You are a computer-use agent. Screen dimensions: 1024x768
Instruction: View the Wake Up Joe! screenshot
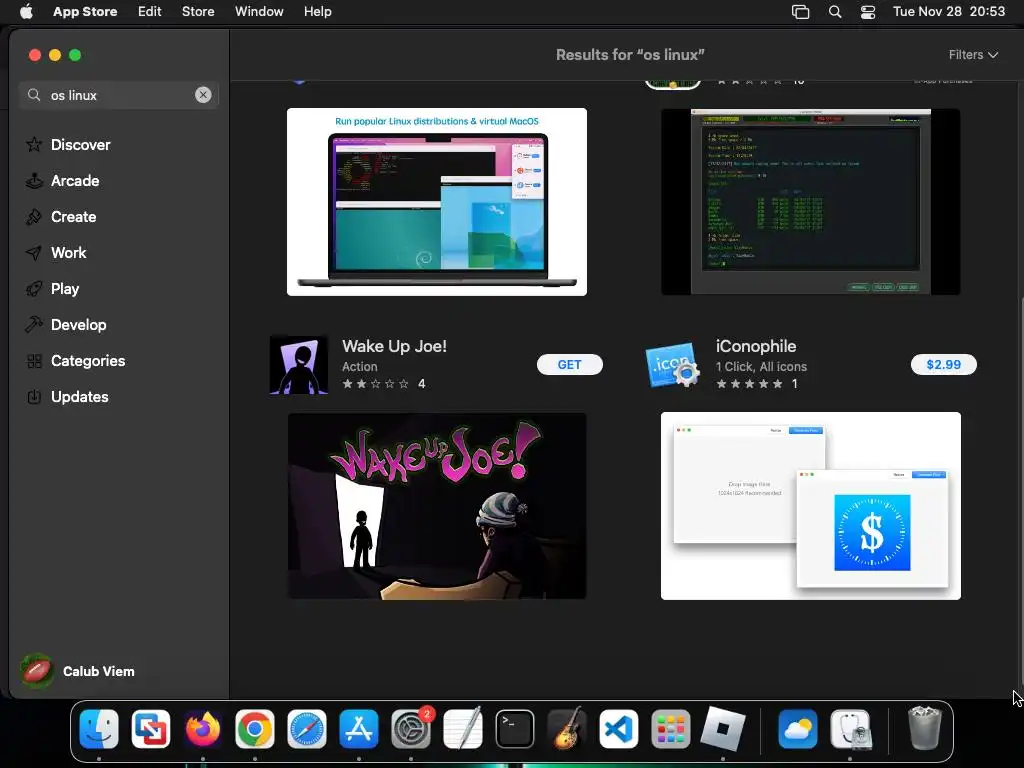437,505
